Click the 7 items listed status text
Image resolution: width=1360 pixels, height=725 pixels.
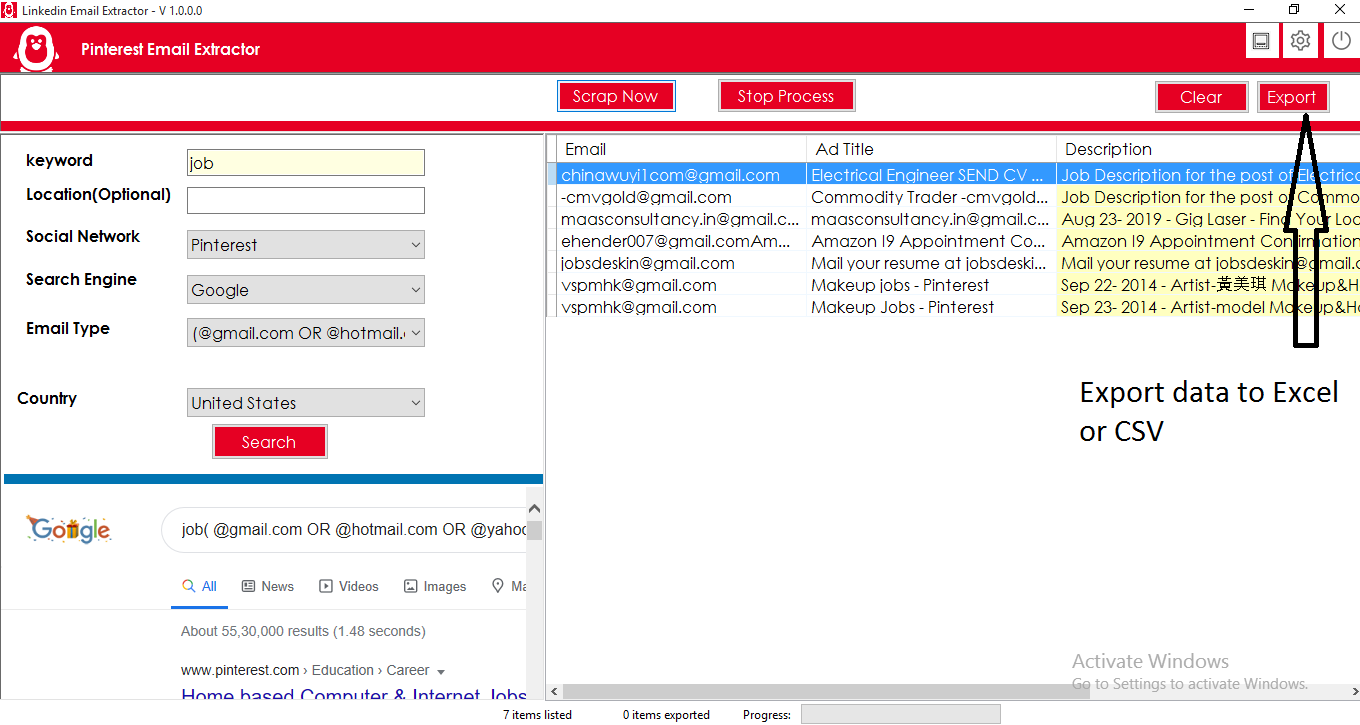coord(537,715)
